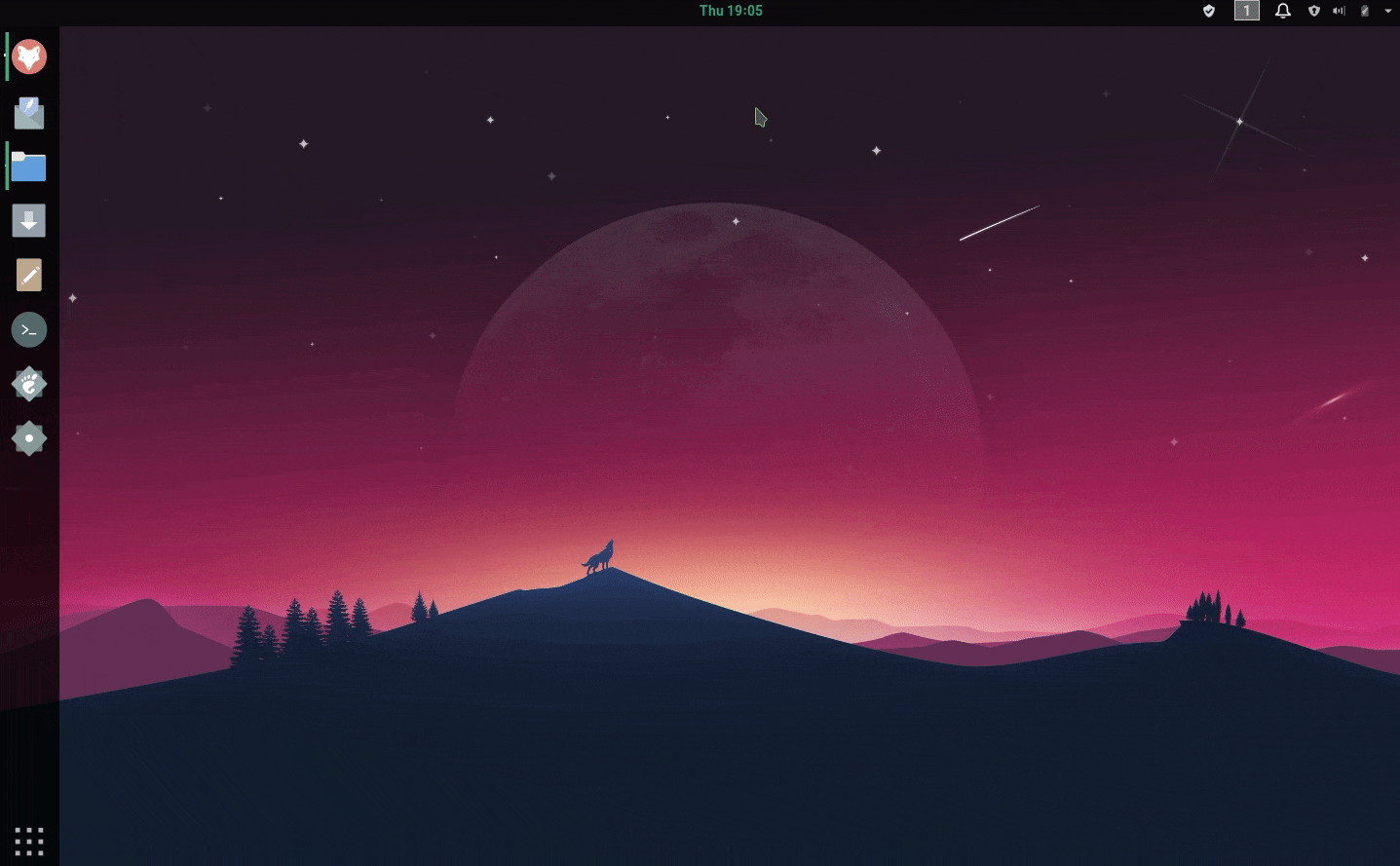The height and width of the screenshot is (866, 1400).
Task: Click the battery status icon
Action: pos(1365,11)
